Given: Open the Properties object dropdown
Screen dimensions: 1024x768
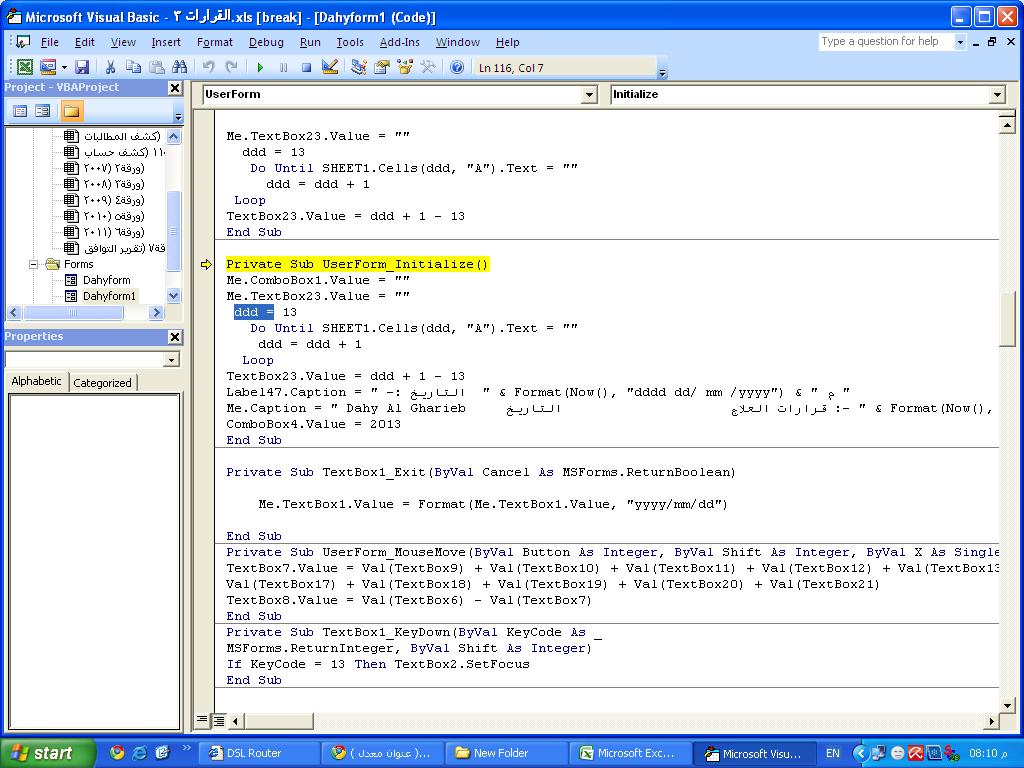Looking at the screenshot, I should (171, 360).
